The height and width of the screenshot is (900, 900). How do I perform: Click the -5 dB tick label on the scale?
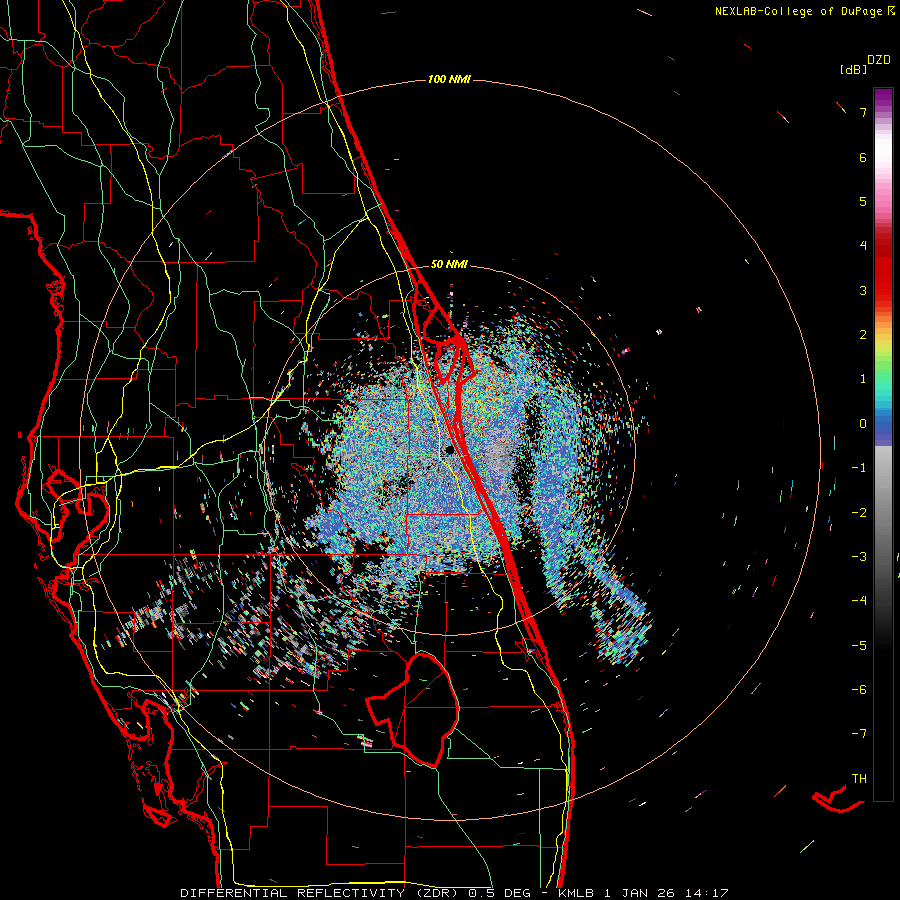click(859, 645)
